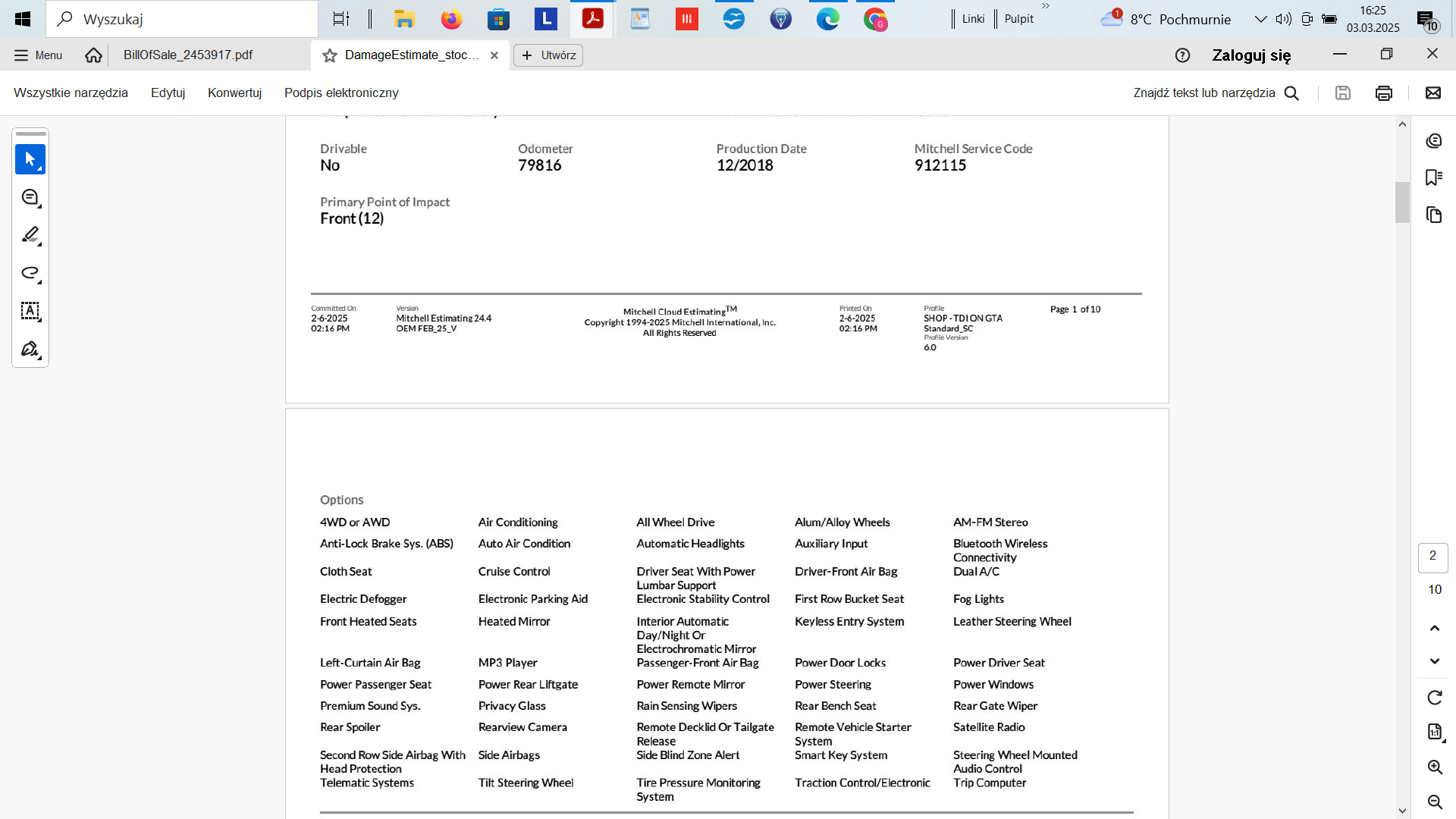Open the Pulpit toolbar on taskbar
This screenshot has height=819, width=1456.
pyautogui.click(x=1018, y=19)
